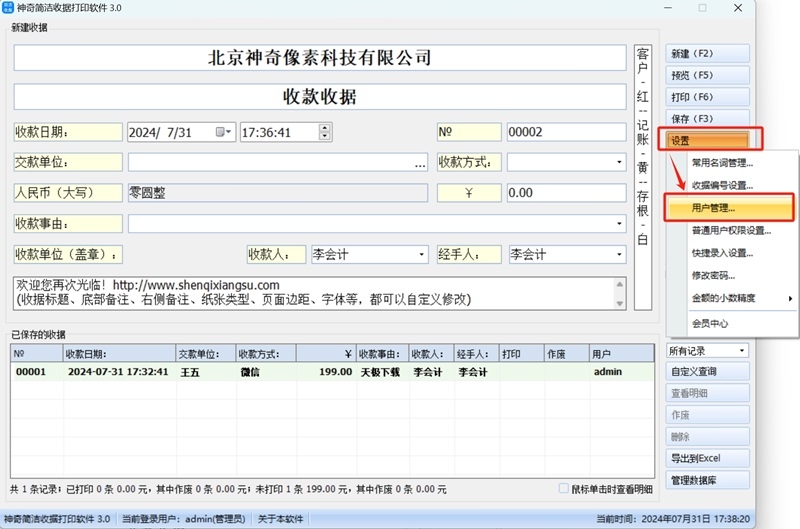The height and width of the screenshot is (529, 800).
Task: Click the 保存 (F3) button
Action: coord(707,118)
